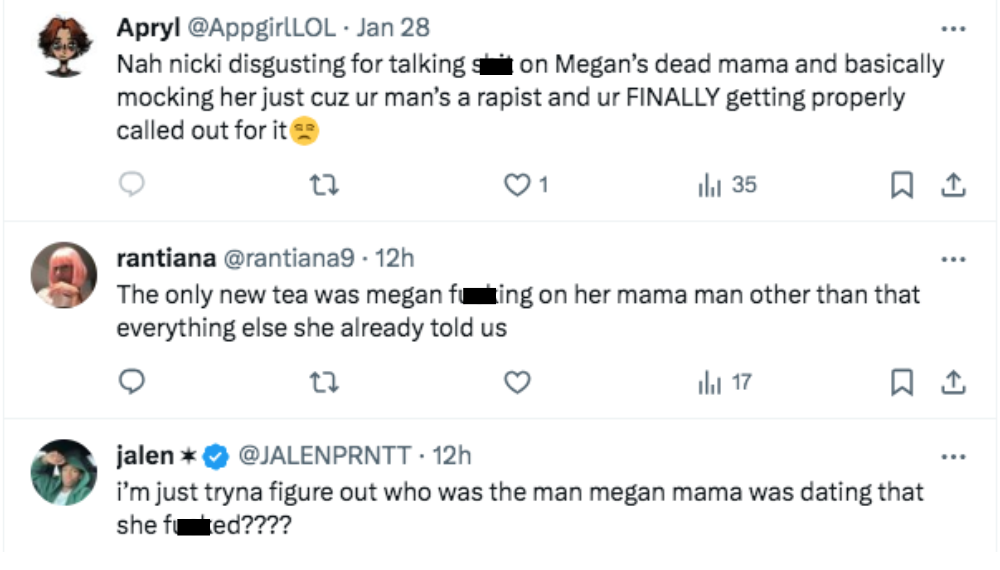Click Apryl's profile avatar
Screen dimensions: 1000x570
(64, 47)
